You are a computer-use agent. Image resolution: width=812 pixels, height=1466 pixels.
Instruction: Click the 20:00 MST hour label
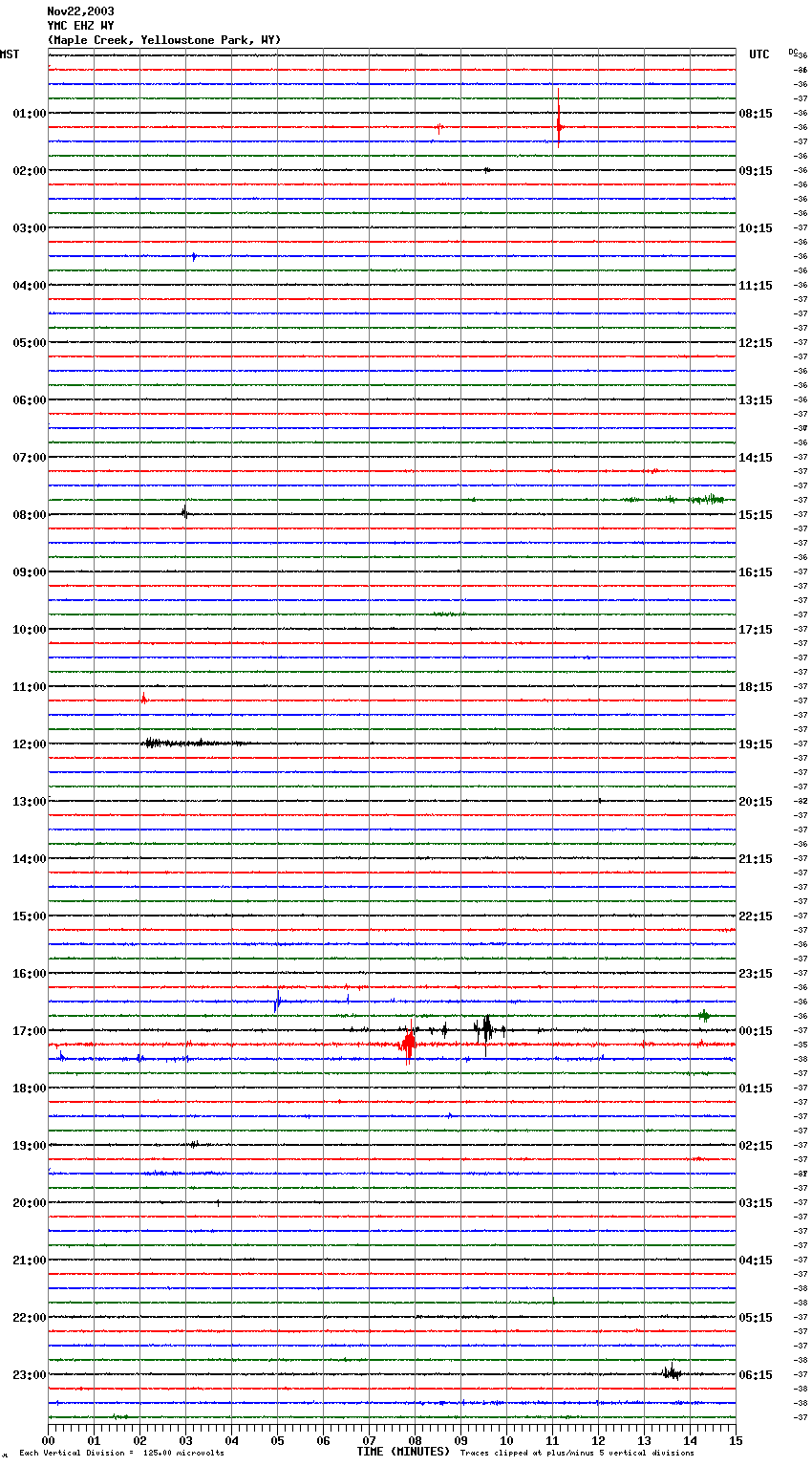(x=30, y=1203)
